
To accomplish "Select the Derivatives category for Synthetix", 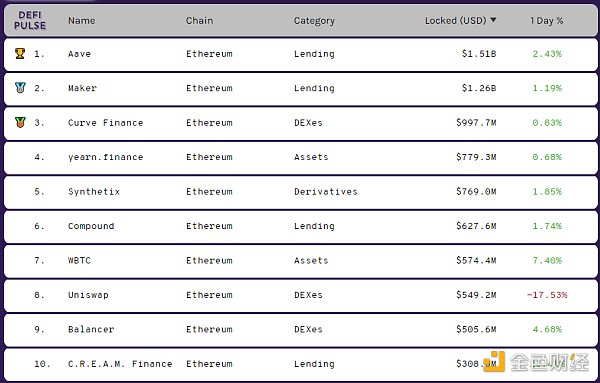I will point(326,192).
